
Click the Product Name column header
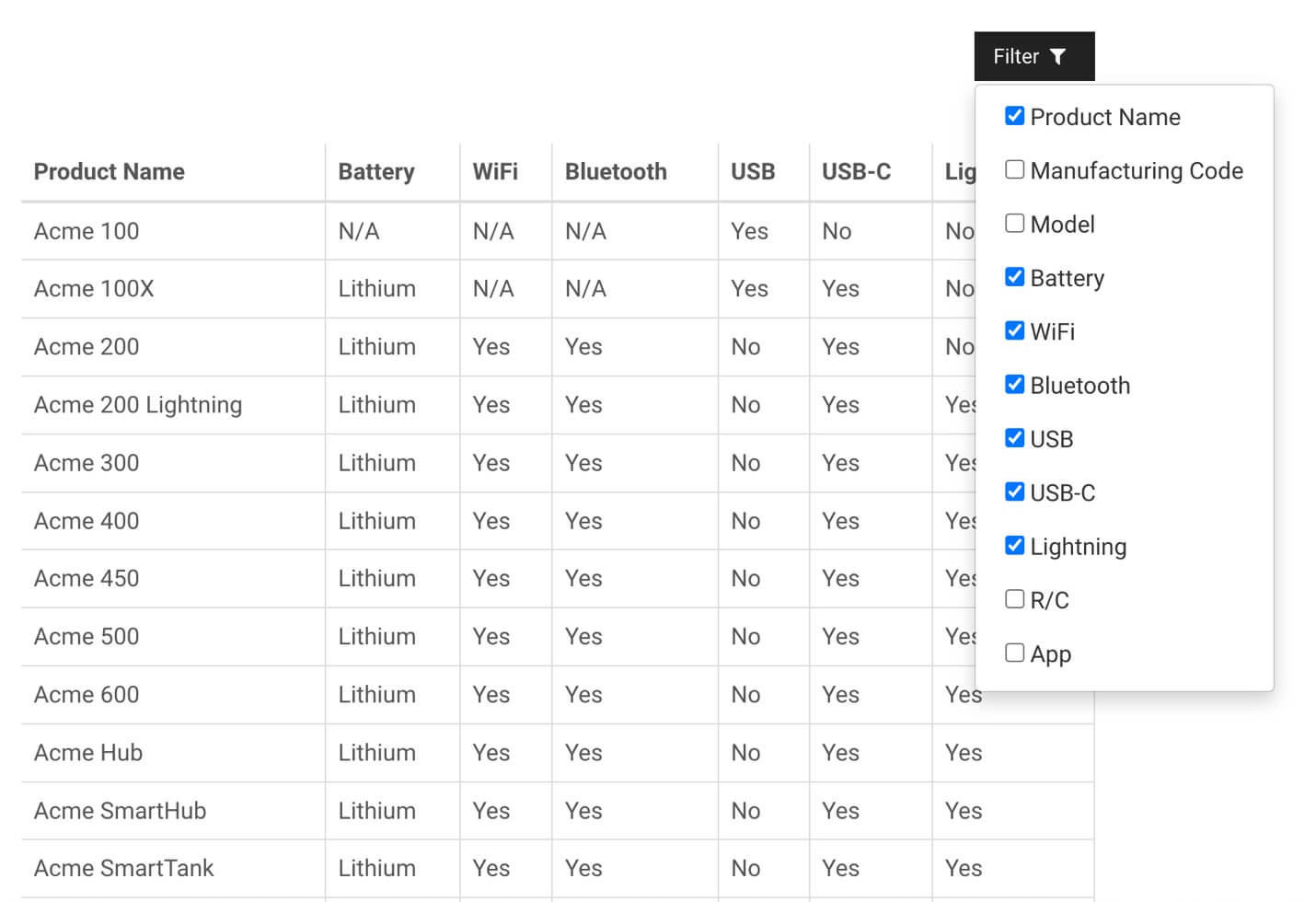coord(109,171)
